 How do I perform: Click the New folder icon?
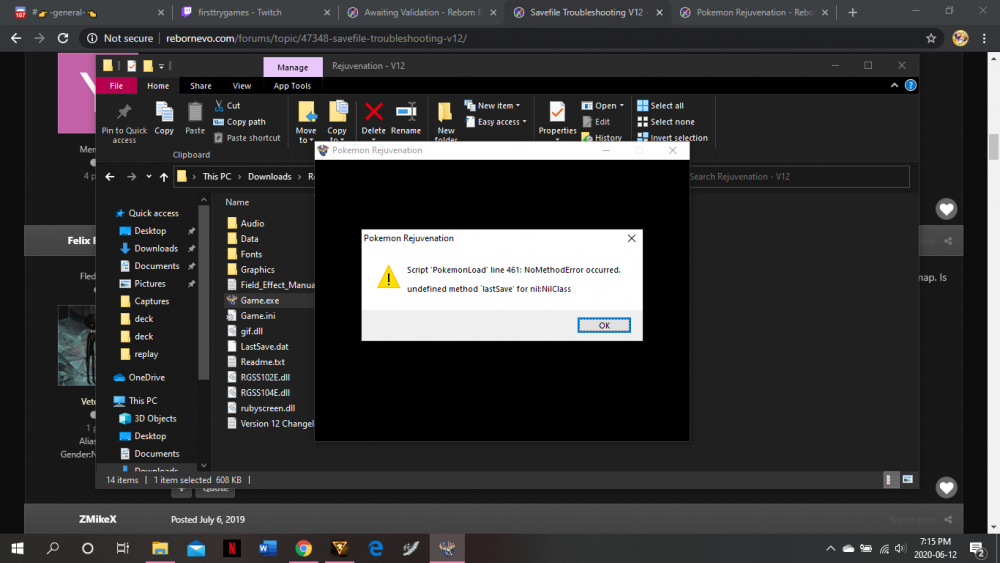pyautogui.click(x=445, y=112)
